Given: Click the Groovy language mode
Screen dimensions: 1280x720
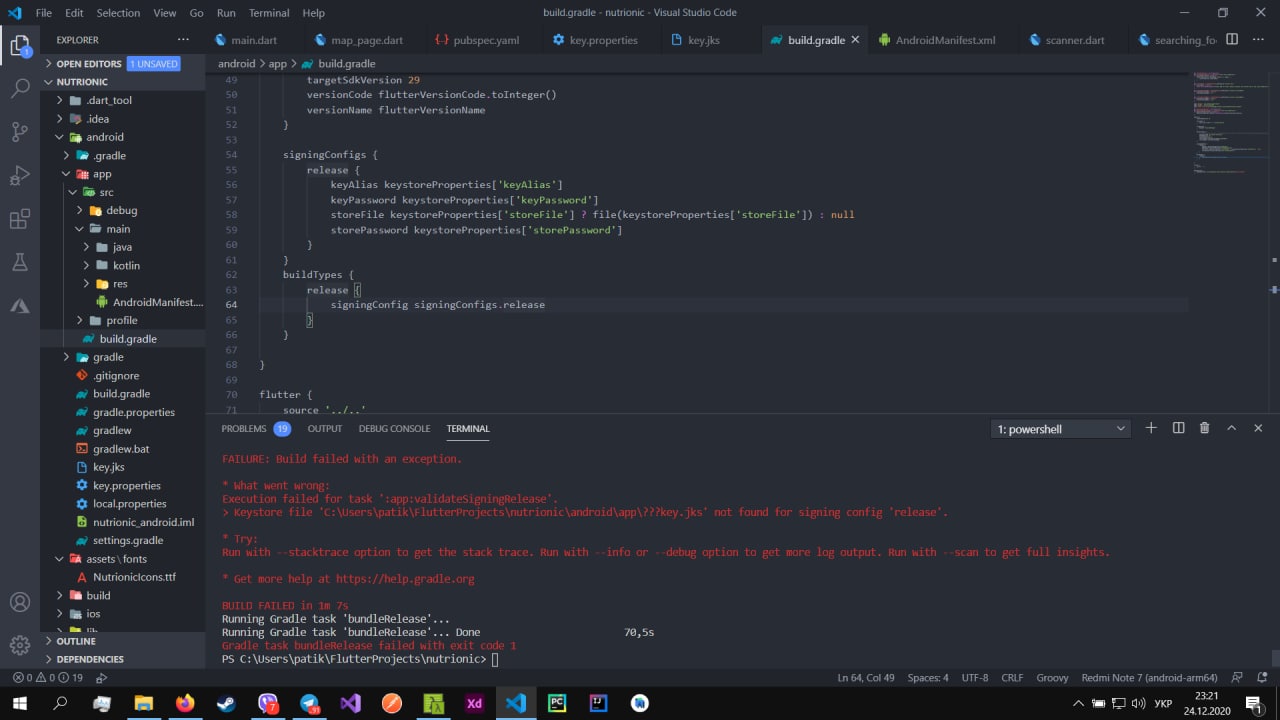Looking at the screenshot, I should (x=1052, y=678).
